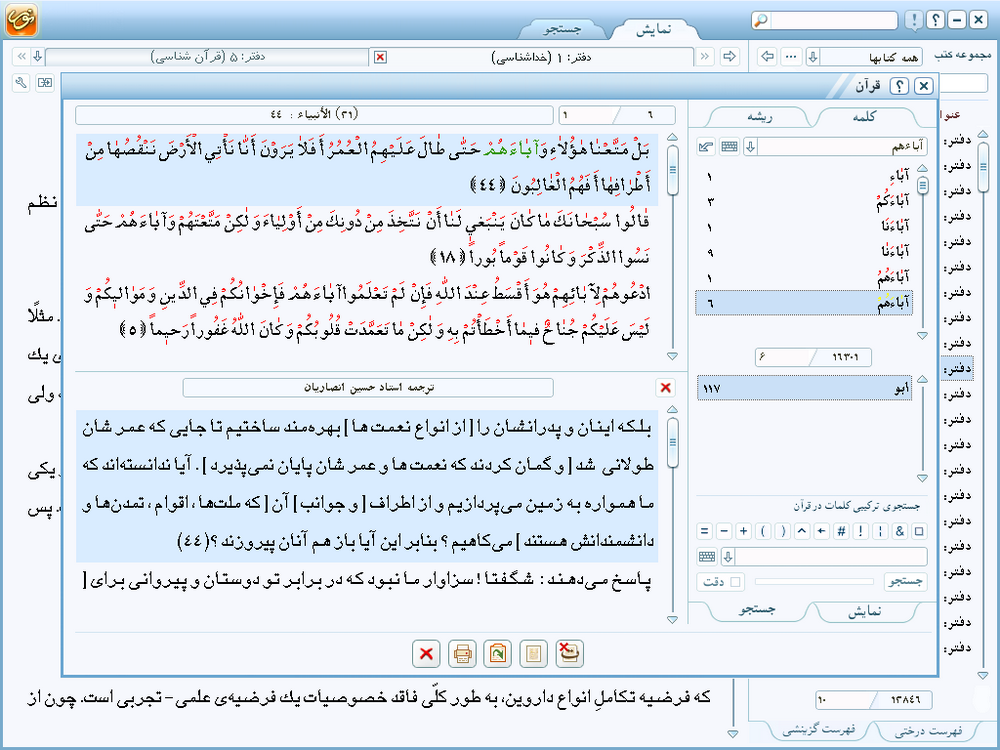This screenshot has width=1000, height=750.
Task: Click the print icon in Quran dialog
Action: click(462, 654)
